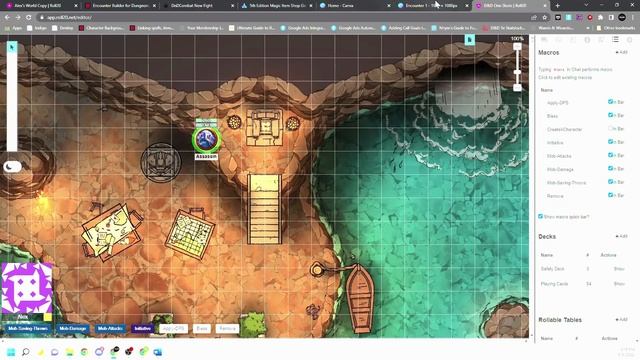Screen dimensions: 640x360
Task: Toggle In Bar checkbox for Apply-DPS macro
Action: [x=610, y=102]
